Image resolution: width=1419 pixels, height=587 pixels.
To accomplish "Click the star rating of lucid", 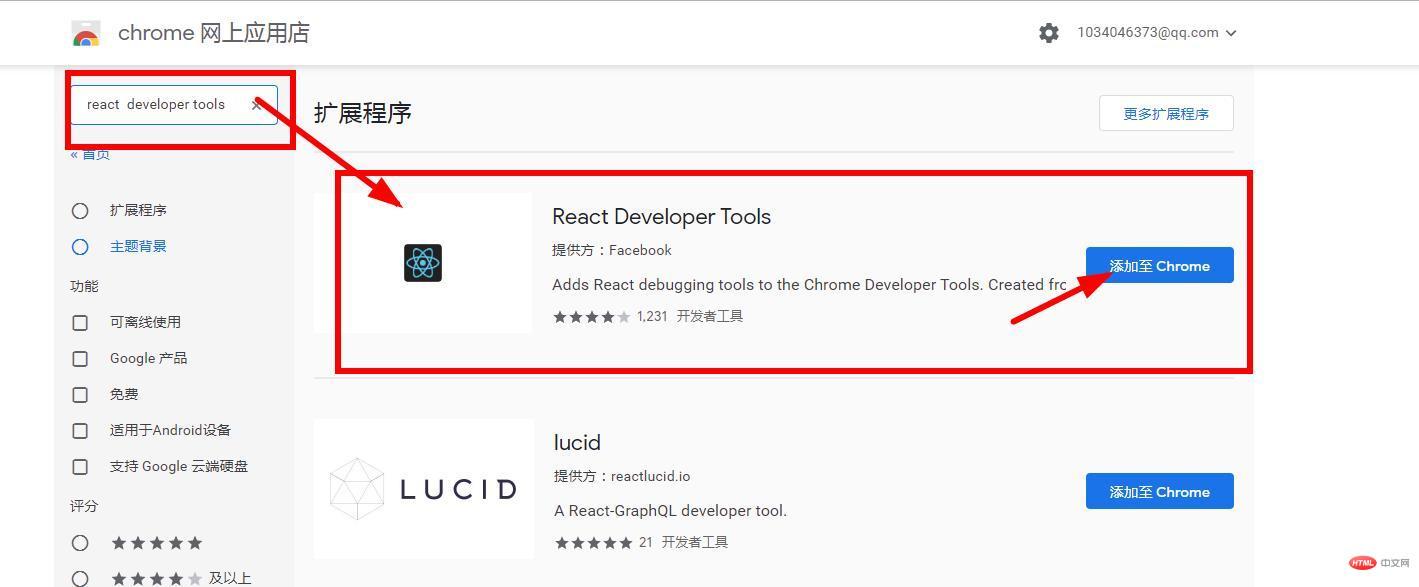I will [593, 543].
